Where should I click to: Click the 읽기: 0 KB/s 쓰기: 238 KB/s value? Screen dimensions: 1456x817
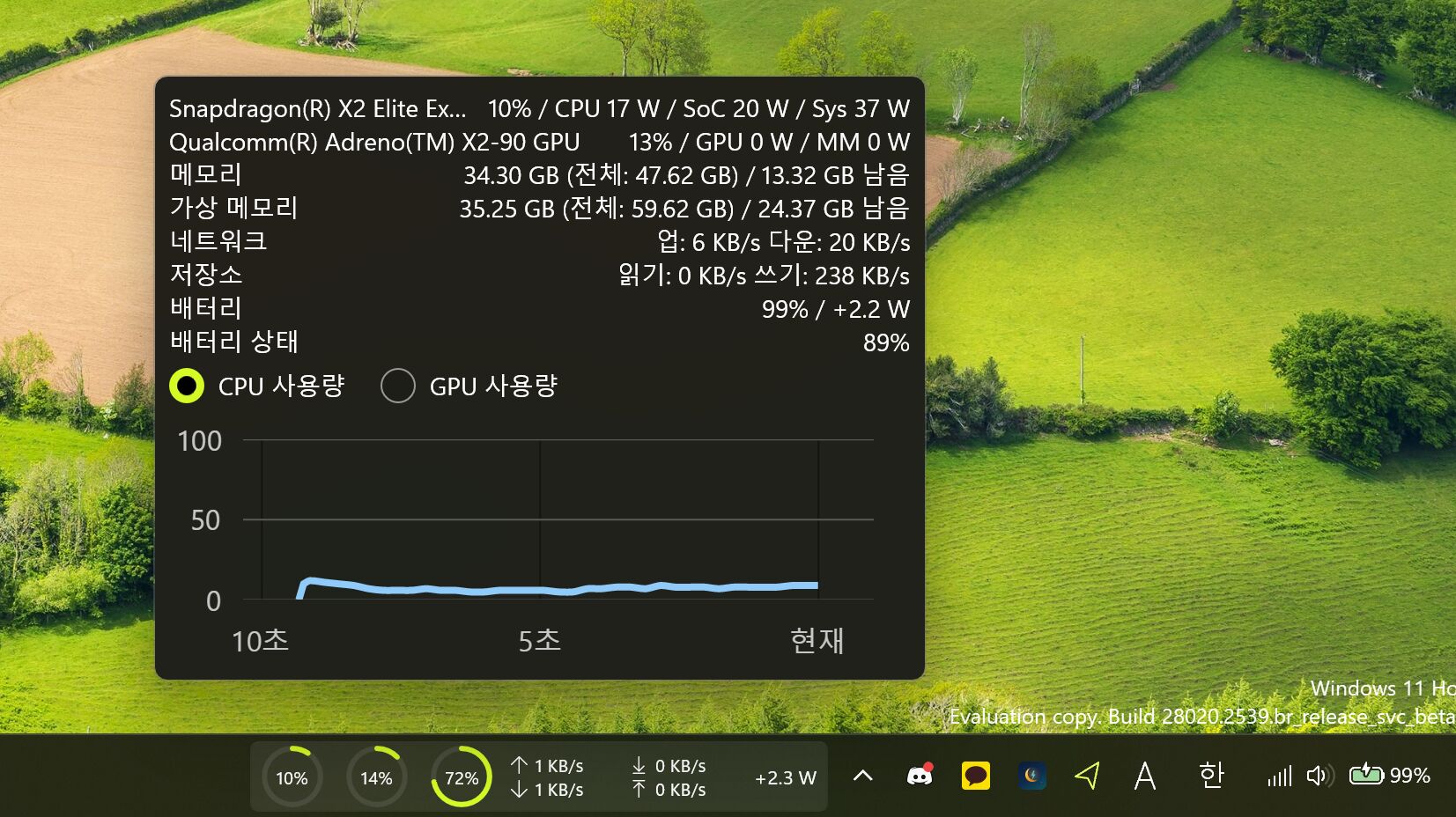(x=764, y=276)
